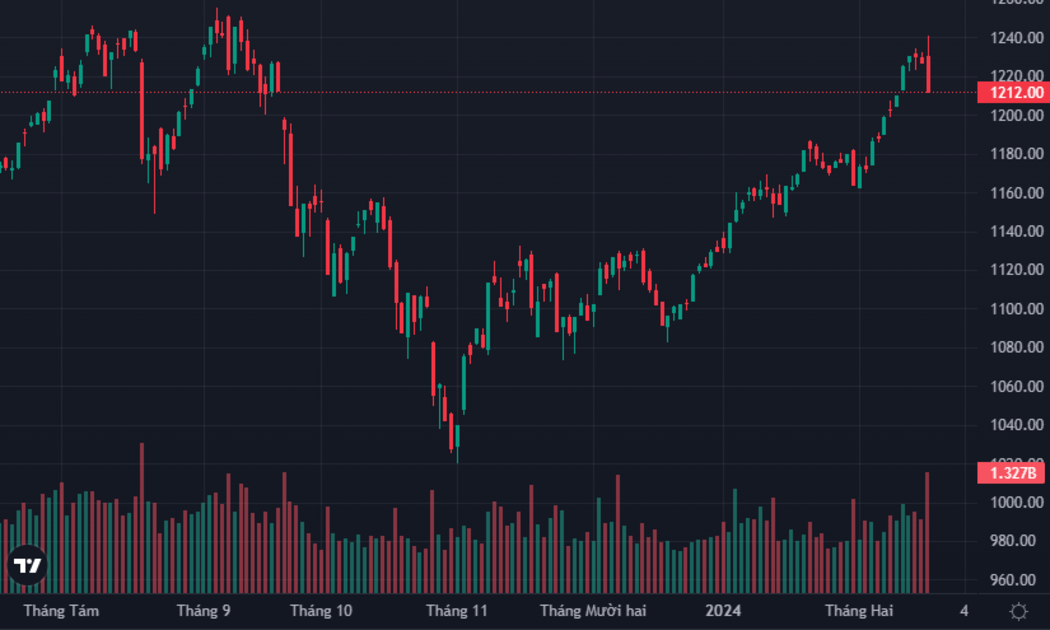Click the red dotted current price line
This screenshot has width=1050, height=630.
pos(489,92)
